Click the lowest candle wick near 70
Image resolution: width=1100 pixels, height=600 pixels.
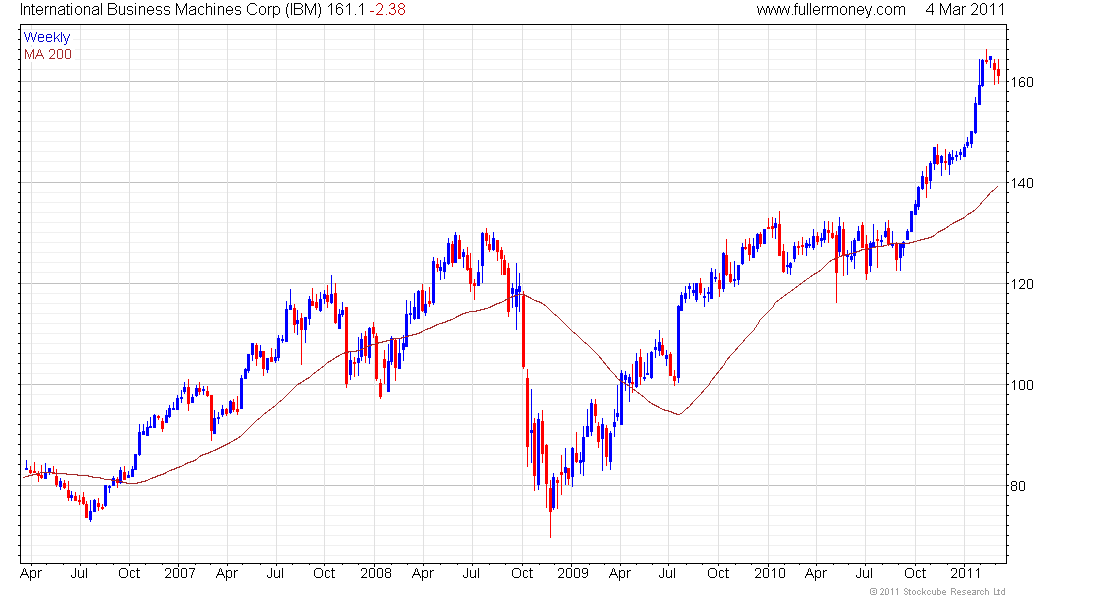tap(551, 523)
